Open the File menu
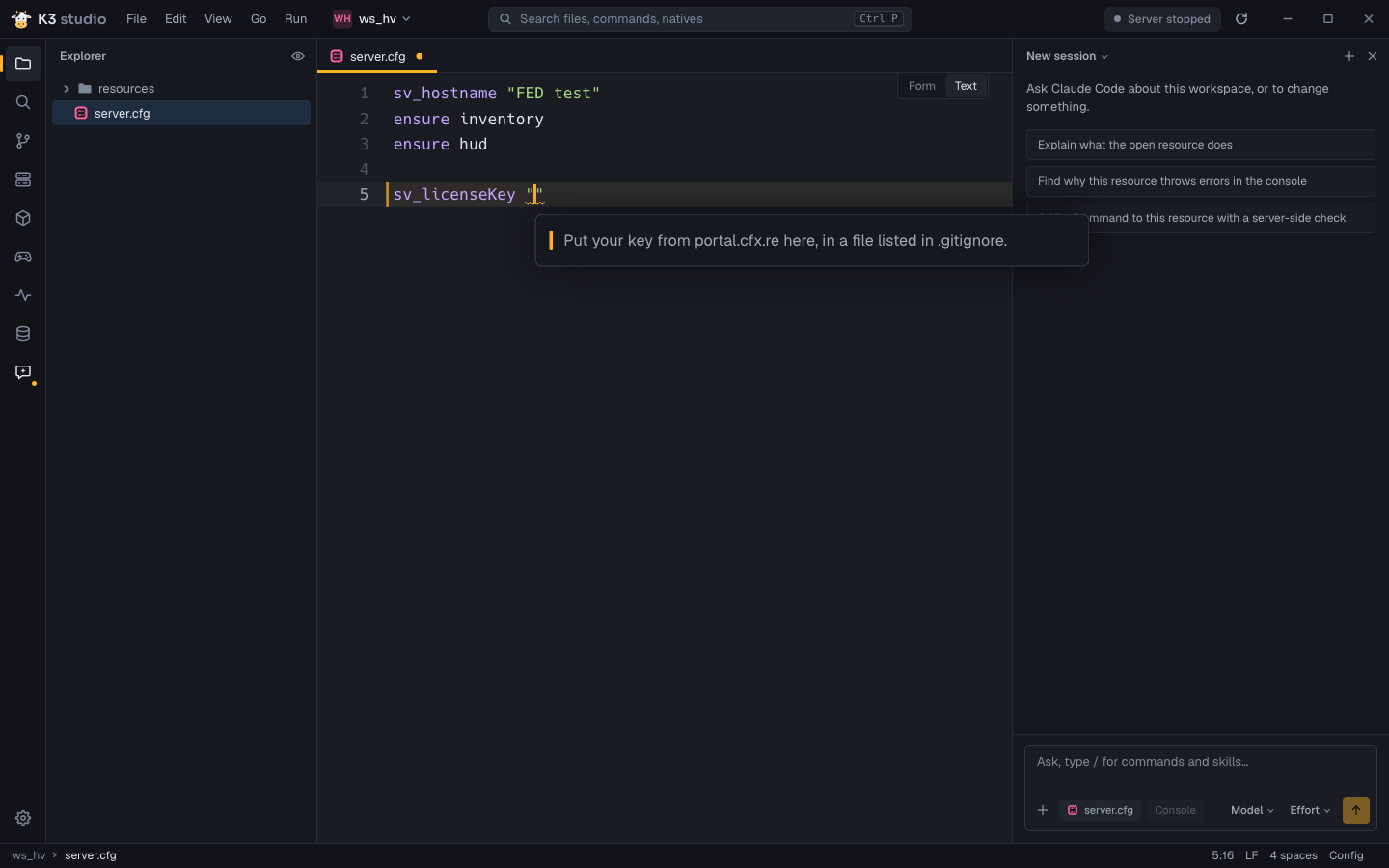The image size is (1389, 868). 136,18
